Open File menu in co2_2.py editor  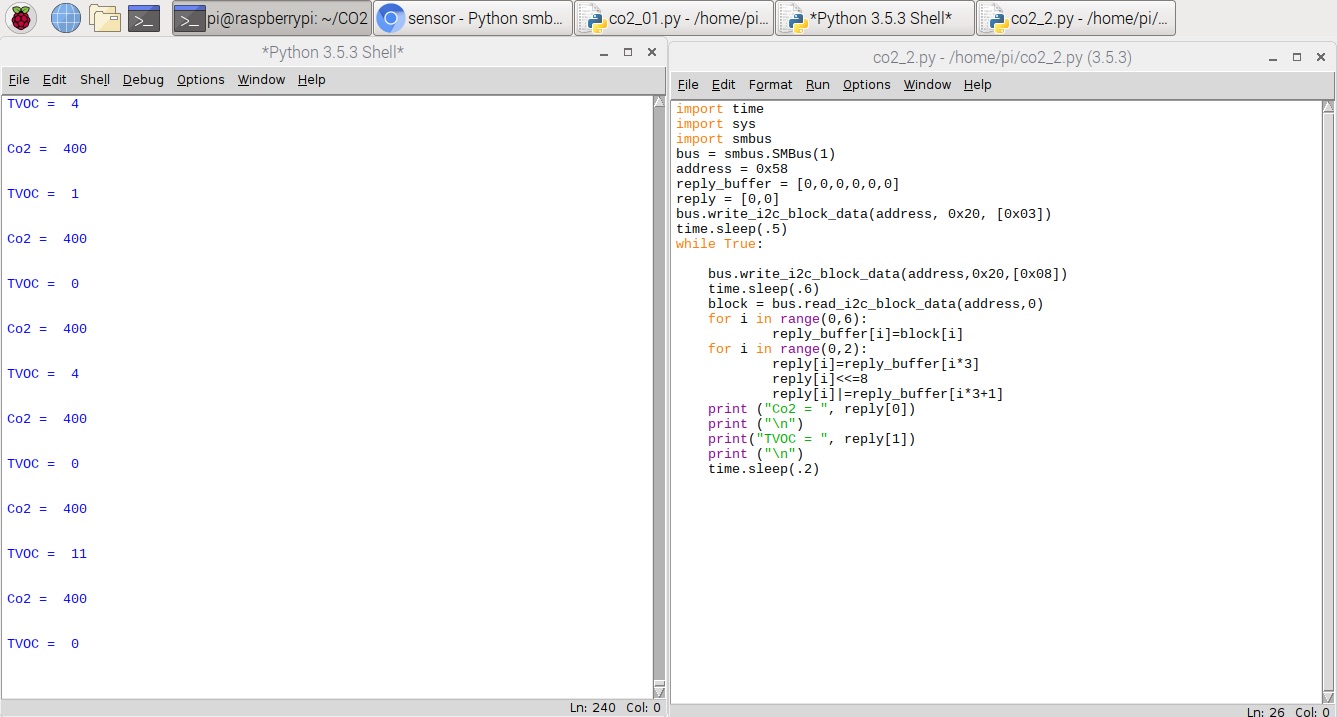[x=688, y=85]
